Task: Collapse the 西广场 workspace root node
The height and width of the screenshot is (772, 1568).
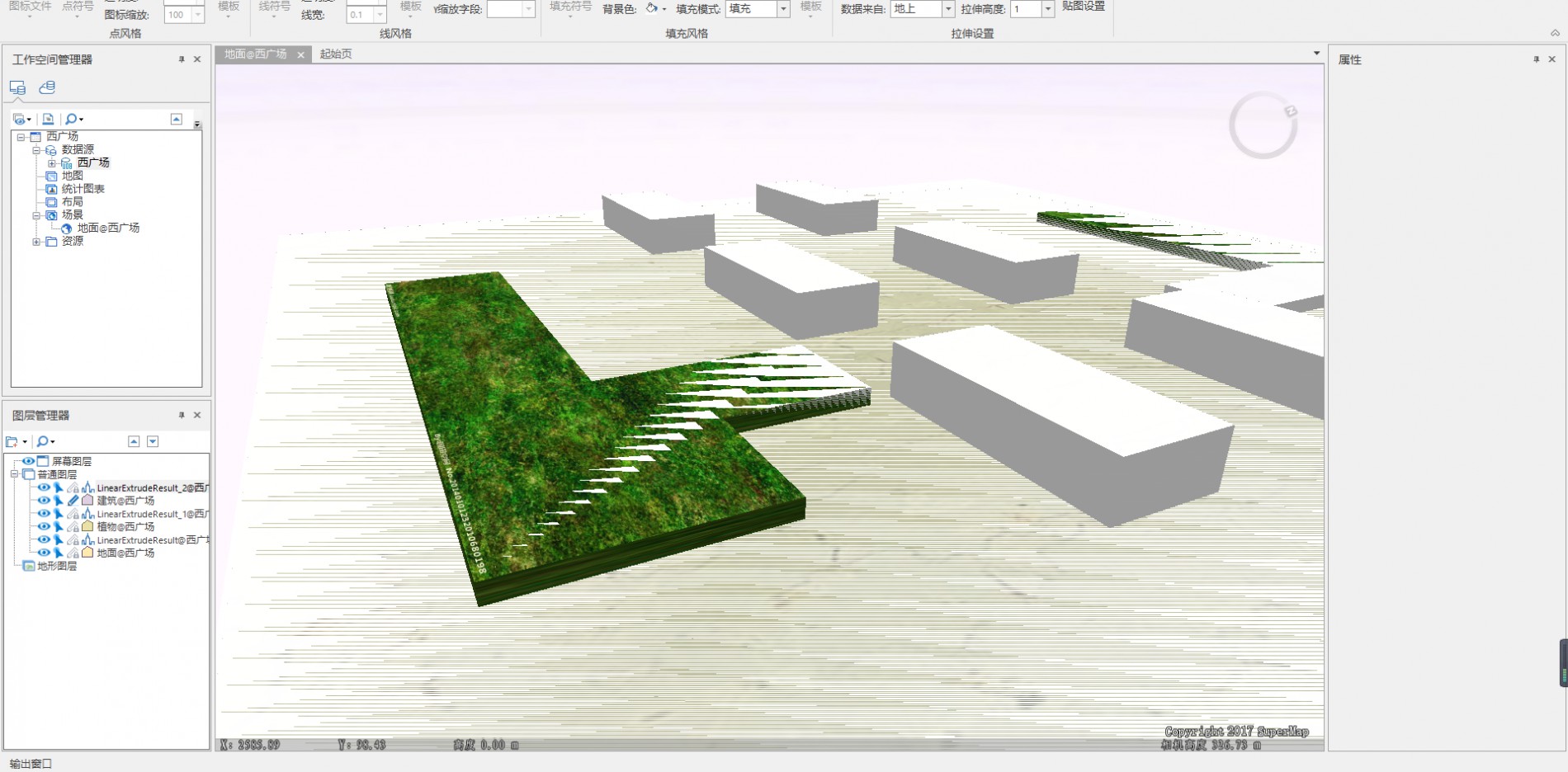Action: (x=21, y=137)
